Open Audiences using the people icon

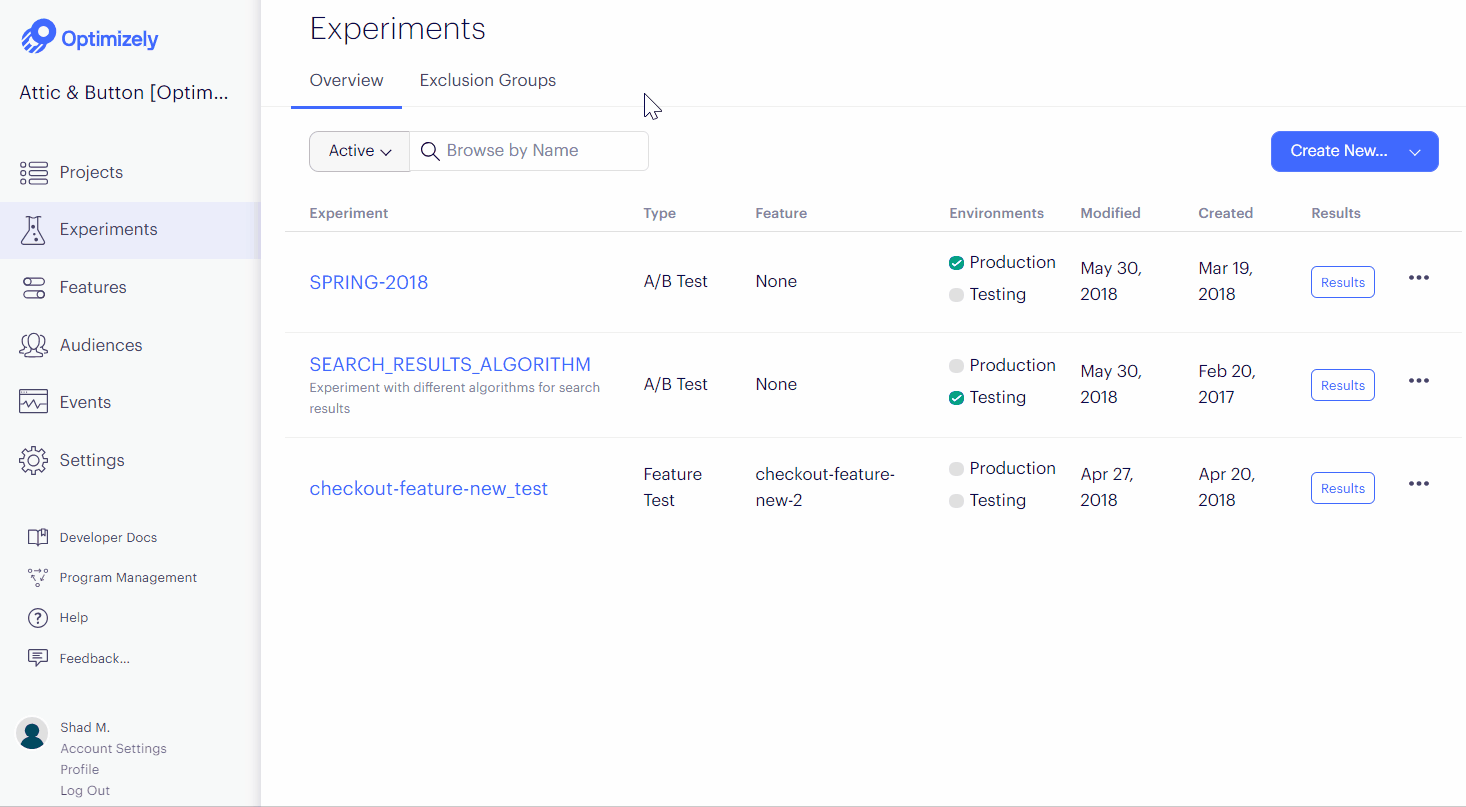(x=34, y=345)
